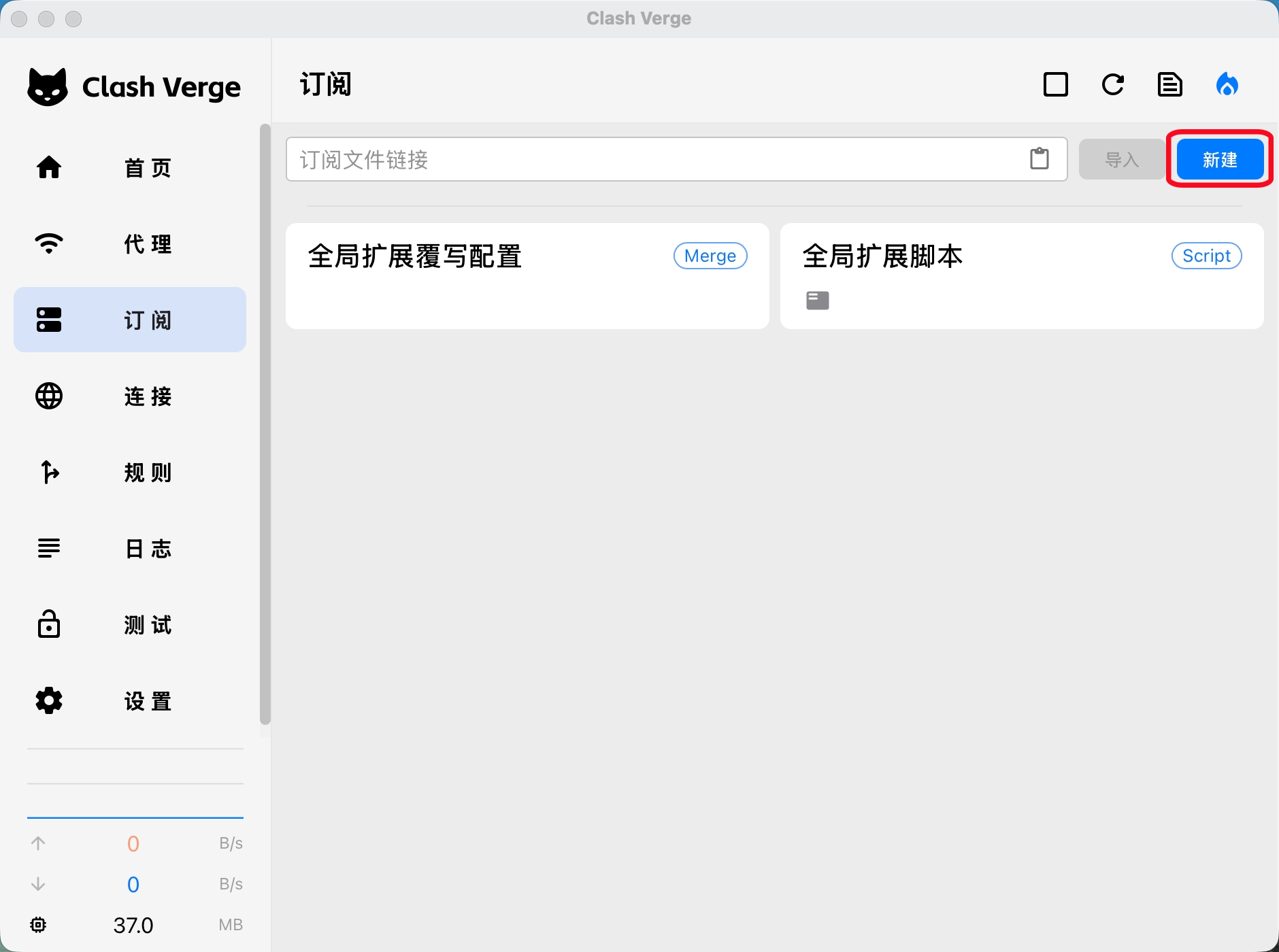Click the blue flame icon
1279x952 pixels.
pyautogui.click(x=1227, y=85)
